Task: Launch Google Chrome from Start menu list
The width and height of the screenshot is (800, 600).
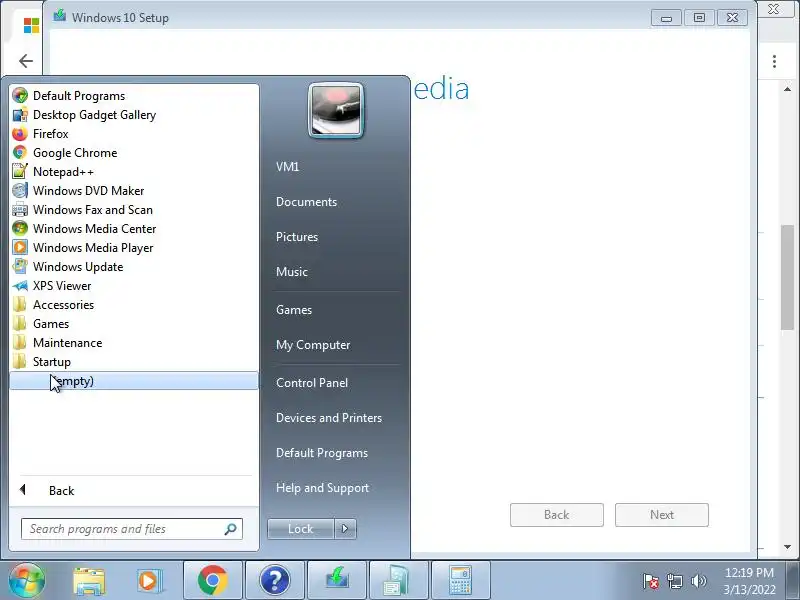Action: click(x=134, y=153)
